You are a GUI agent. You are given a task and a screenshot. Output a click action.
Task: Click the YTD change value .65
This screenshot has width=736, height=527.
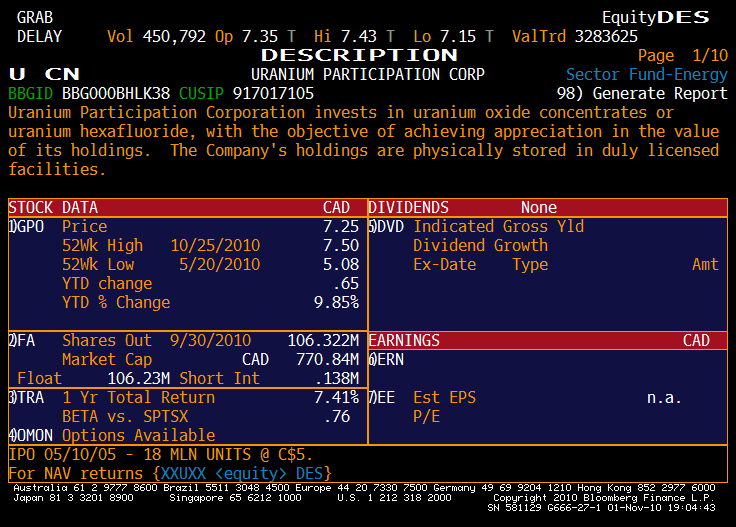[345, 283]
